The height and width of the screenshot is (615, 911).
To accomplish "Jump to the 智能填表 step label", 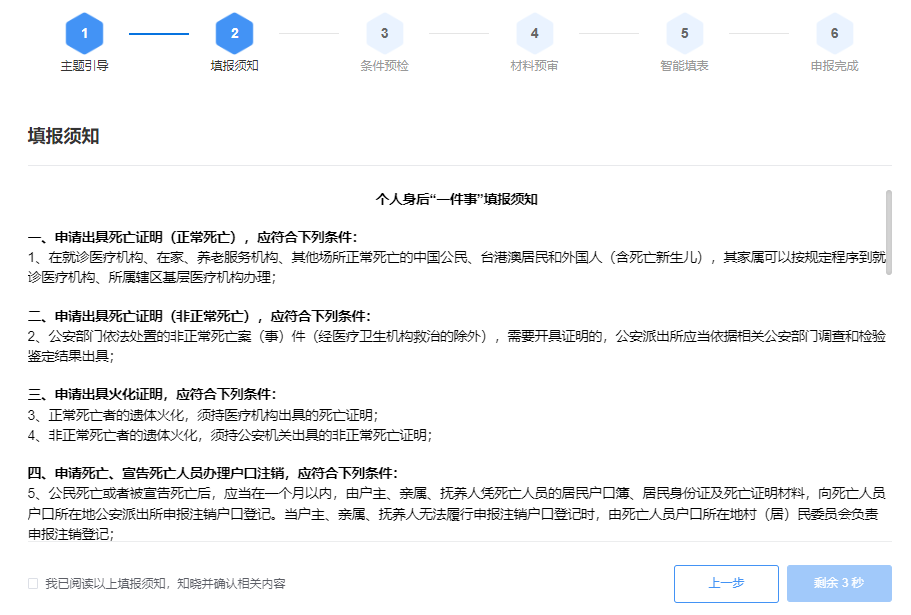I will point(684,66).
